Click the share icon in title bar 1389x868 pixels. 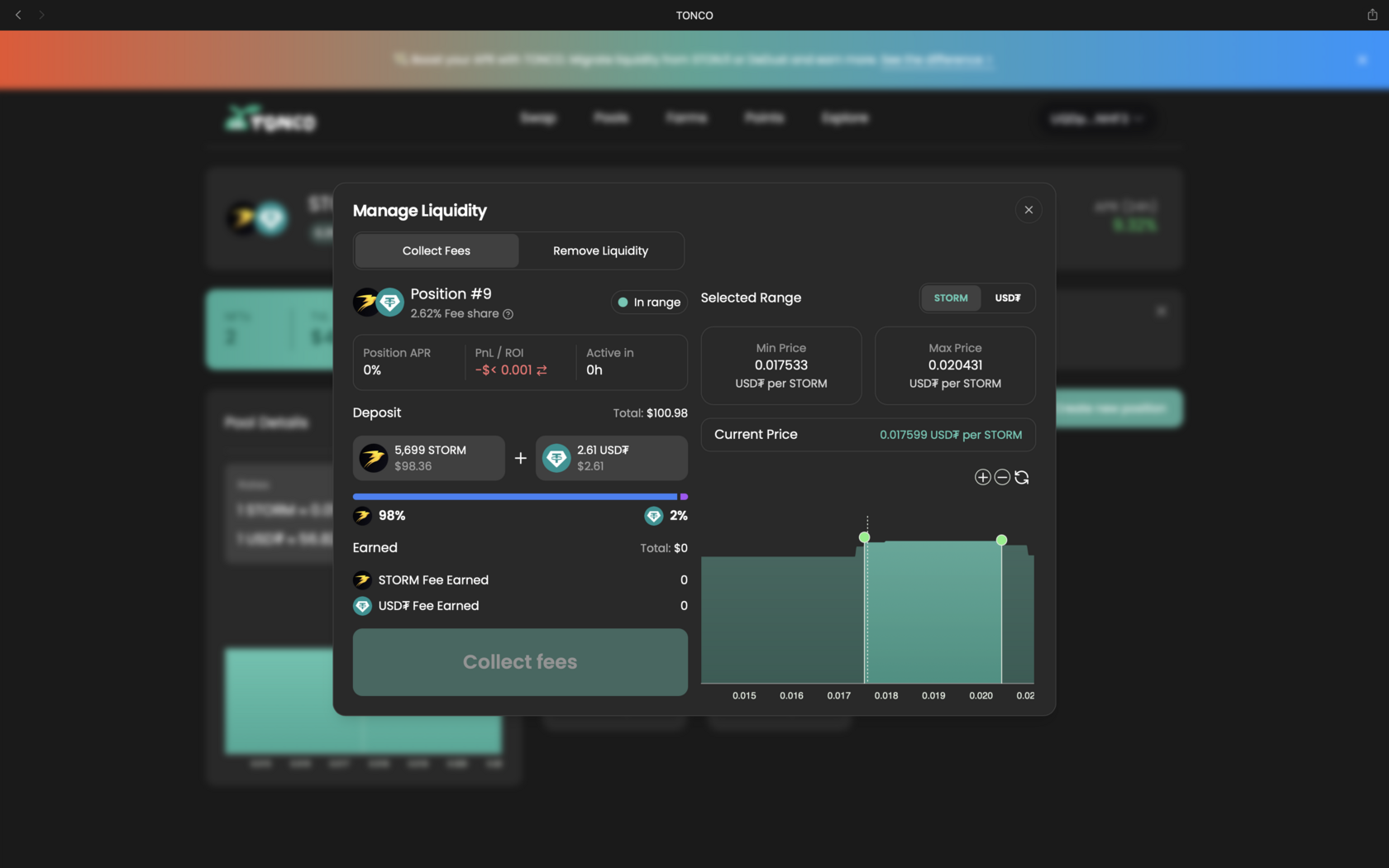coord(1372,15)
